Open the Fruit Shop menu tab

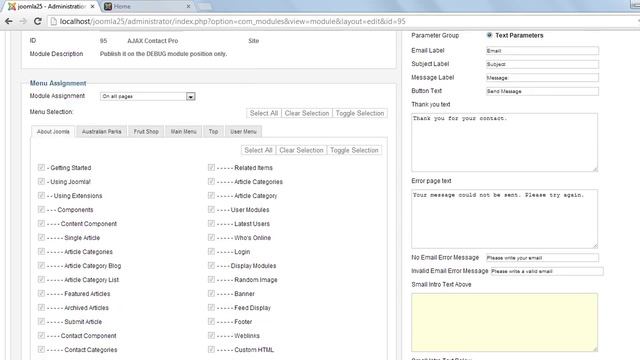[146, 131]
